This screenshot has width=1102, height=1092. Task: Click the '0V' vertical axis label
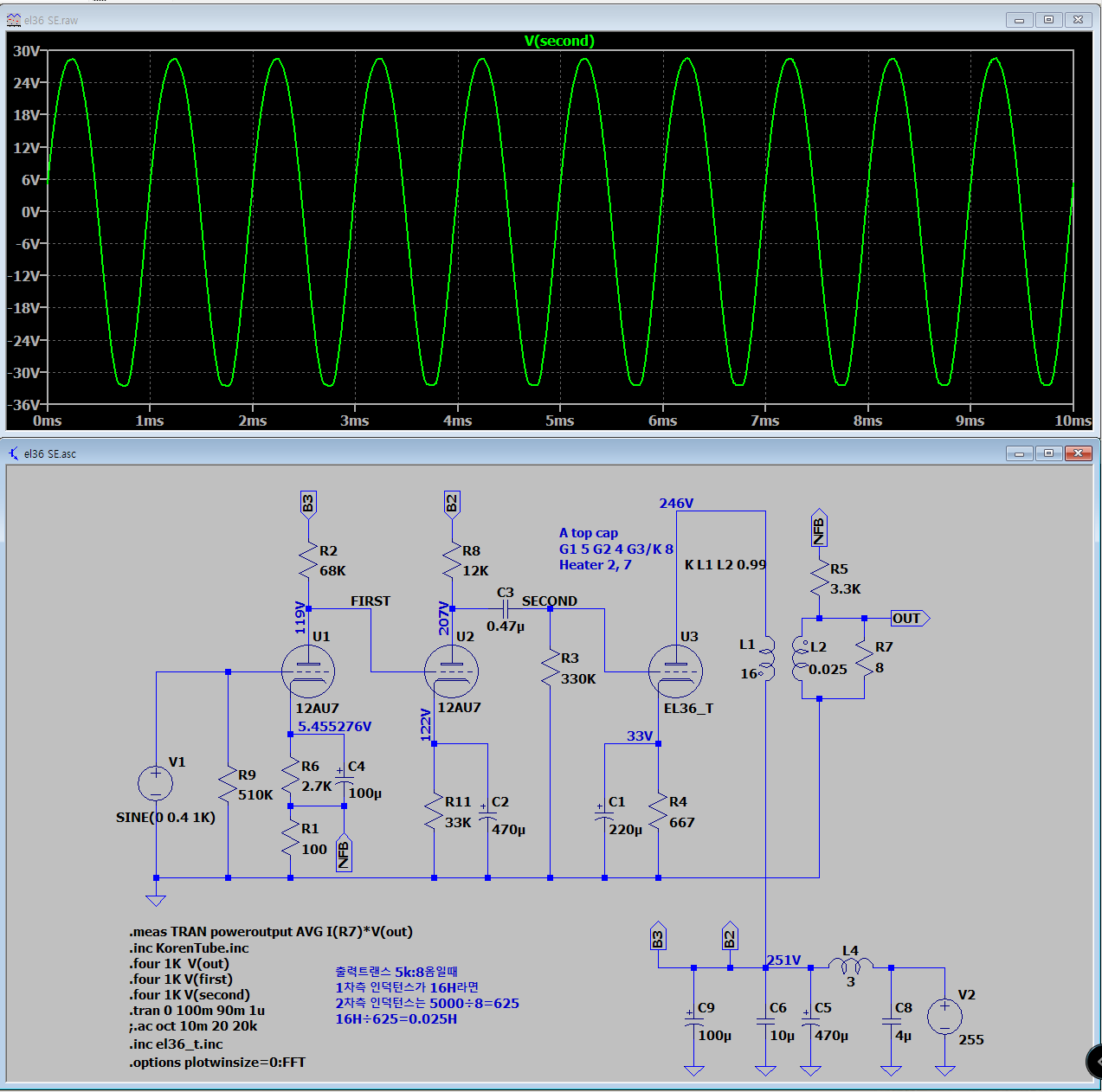coord(30,211)
